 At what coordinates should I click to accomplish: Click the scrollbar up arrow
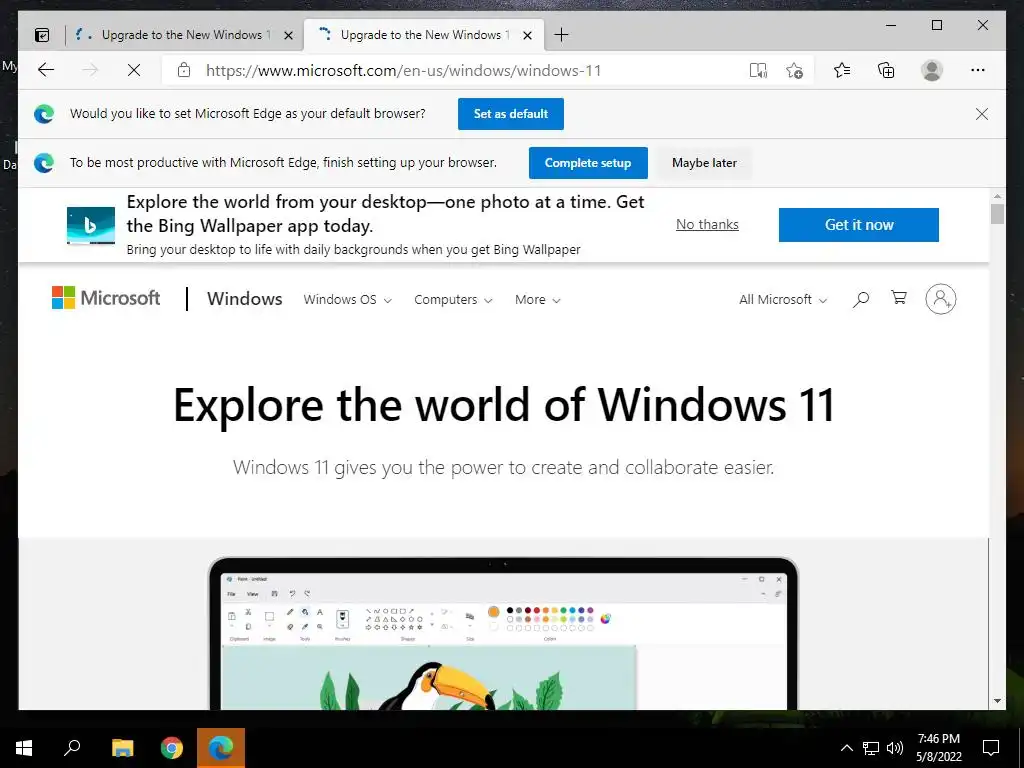[x=997, y=196]
